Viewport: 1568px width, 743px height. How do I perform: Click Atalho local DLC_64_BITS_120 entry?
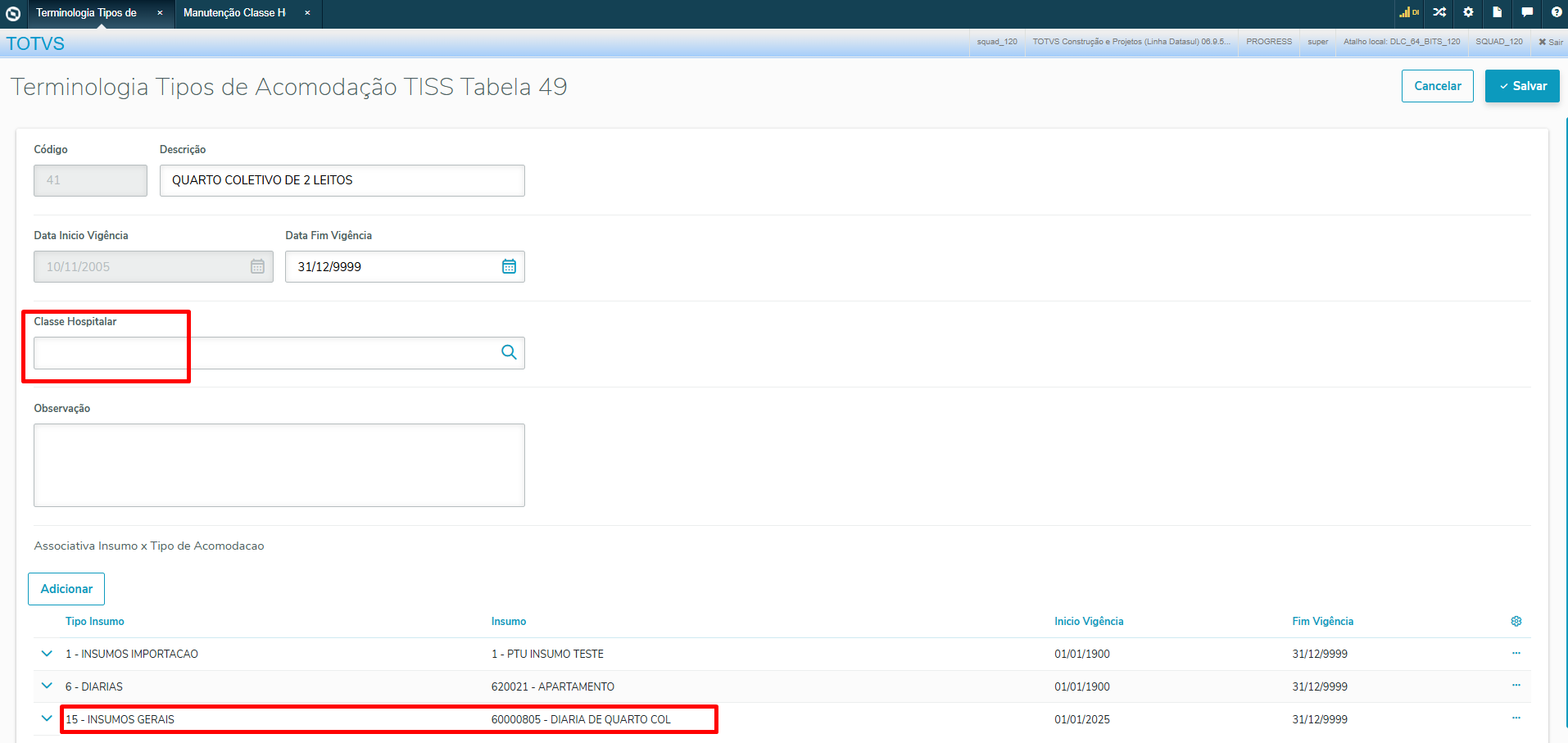click(1402, 42)
